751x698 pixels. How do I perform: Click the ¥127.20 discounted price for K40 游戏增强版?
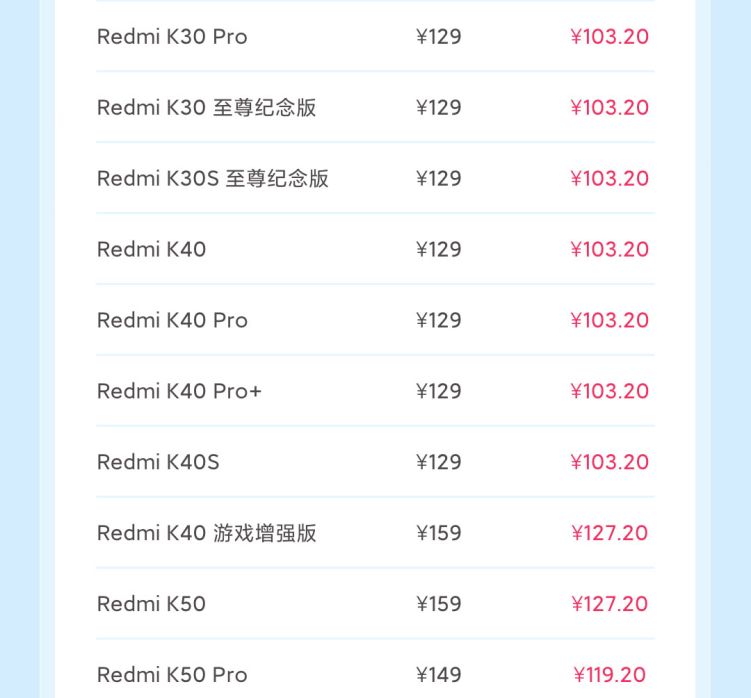[609, 534]
